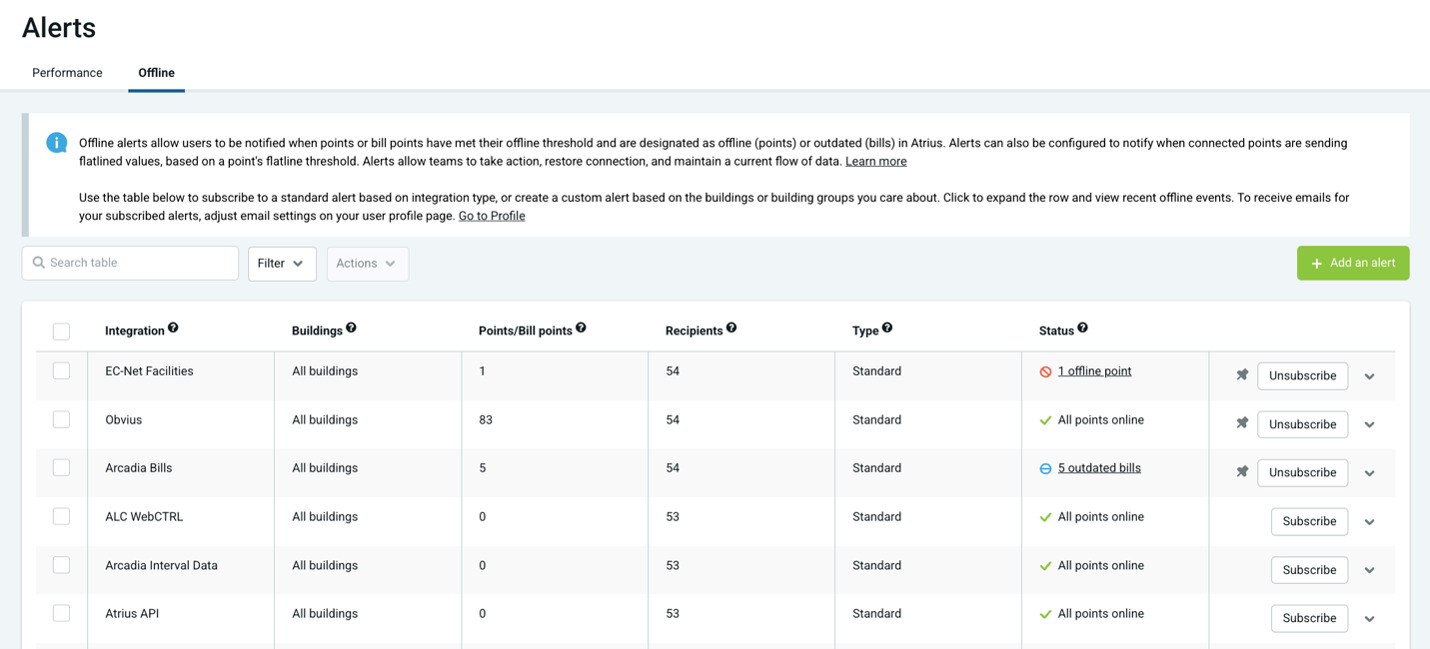Click the green checkmark in ALC WebCTRL status
Screen dimensions: 1430x649
[1045, 517]
